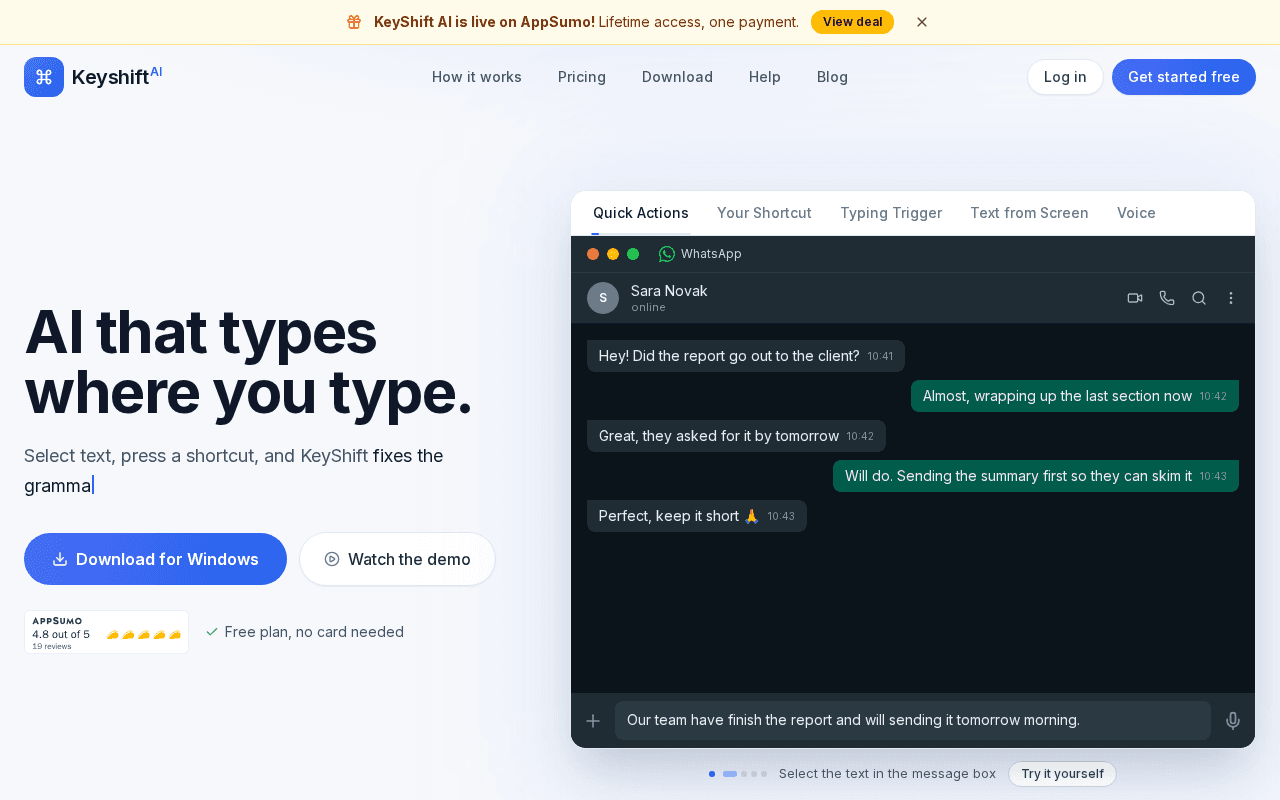Click the message box text field
This screenshot has height=800, width=1280.
click(x=913, y=720)
